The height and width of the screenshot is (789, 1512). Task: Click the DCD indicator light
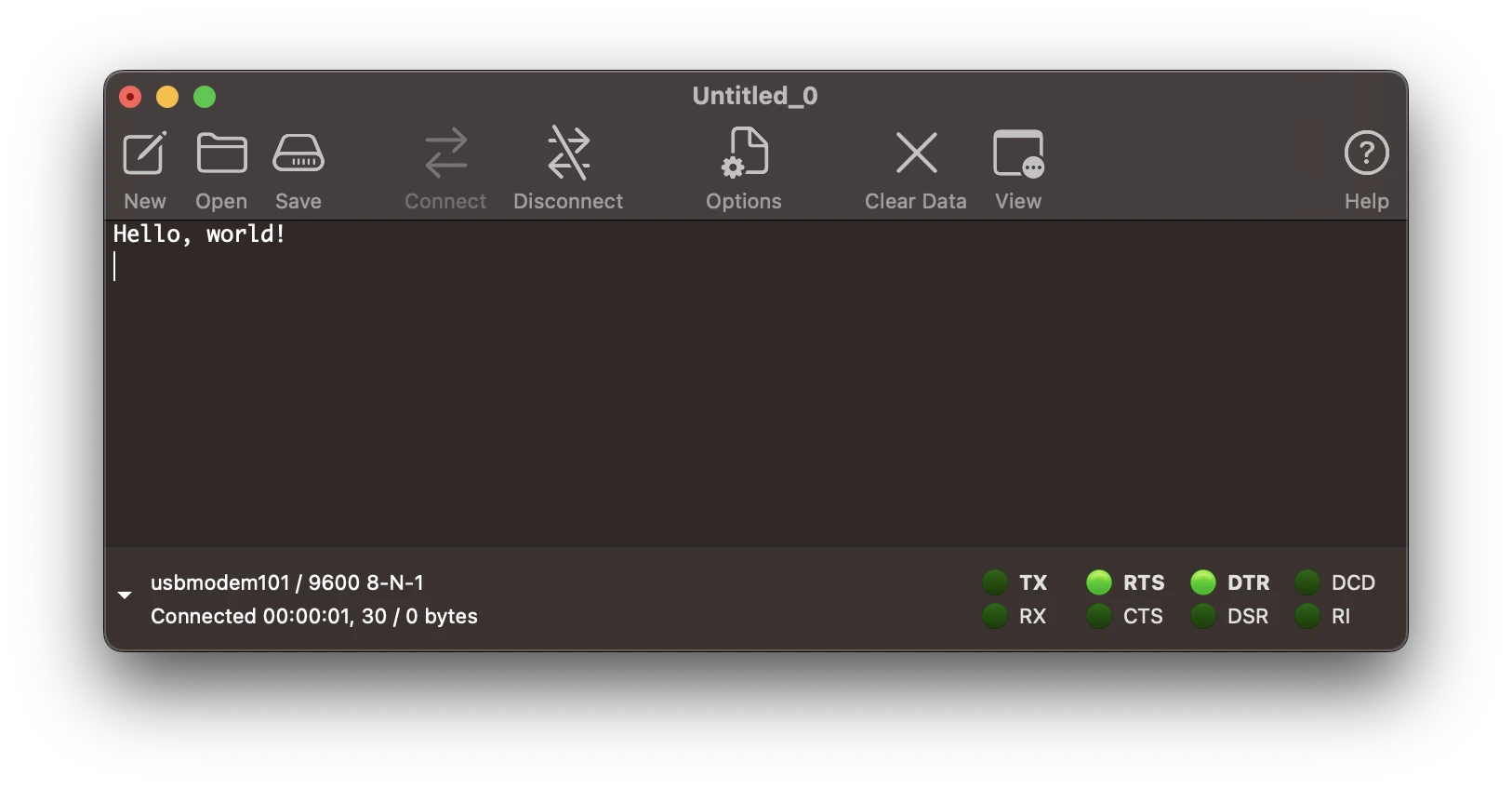1307,582
